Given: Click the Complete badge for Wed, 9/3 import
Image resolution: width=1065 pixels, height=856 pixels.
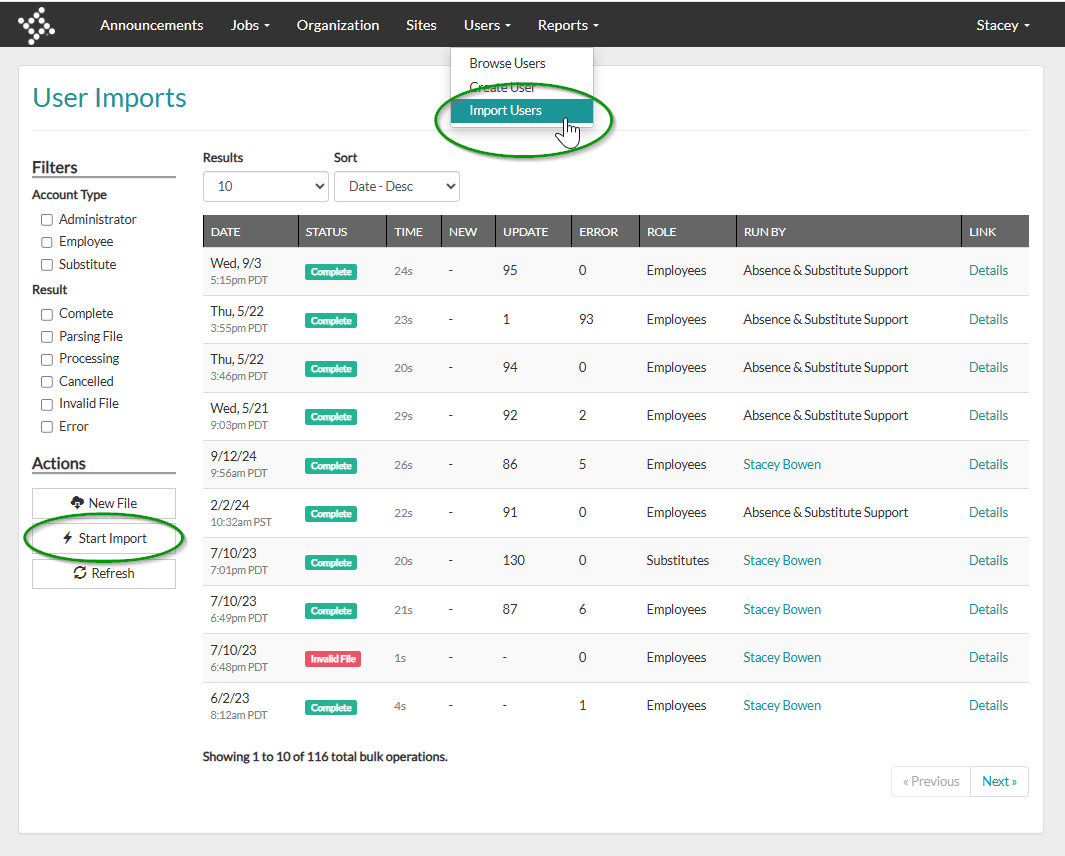Looking at the screenshot, I should pyautogui.click(x=331, y=272).
